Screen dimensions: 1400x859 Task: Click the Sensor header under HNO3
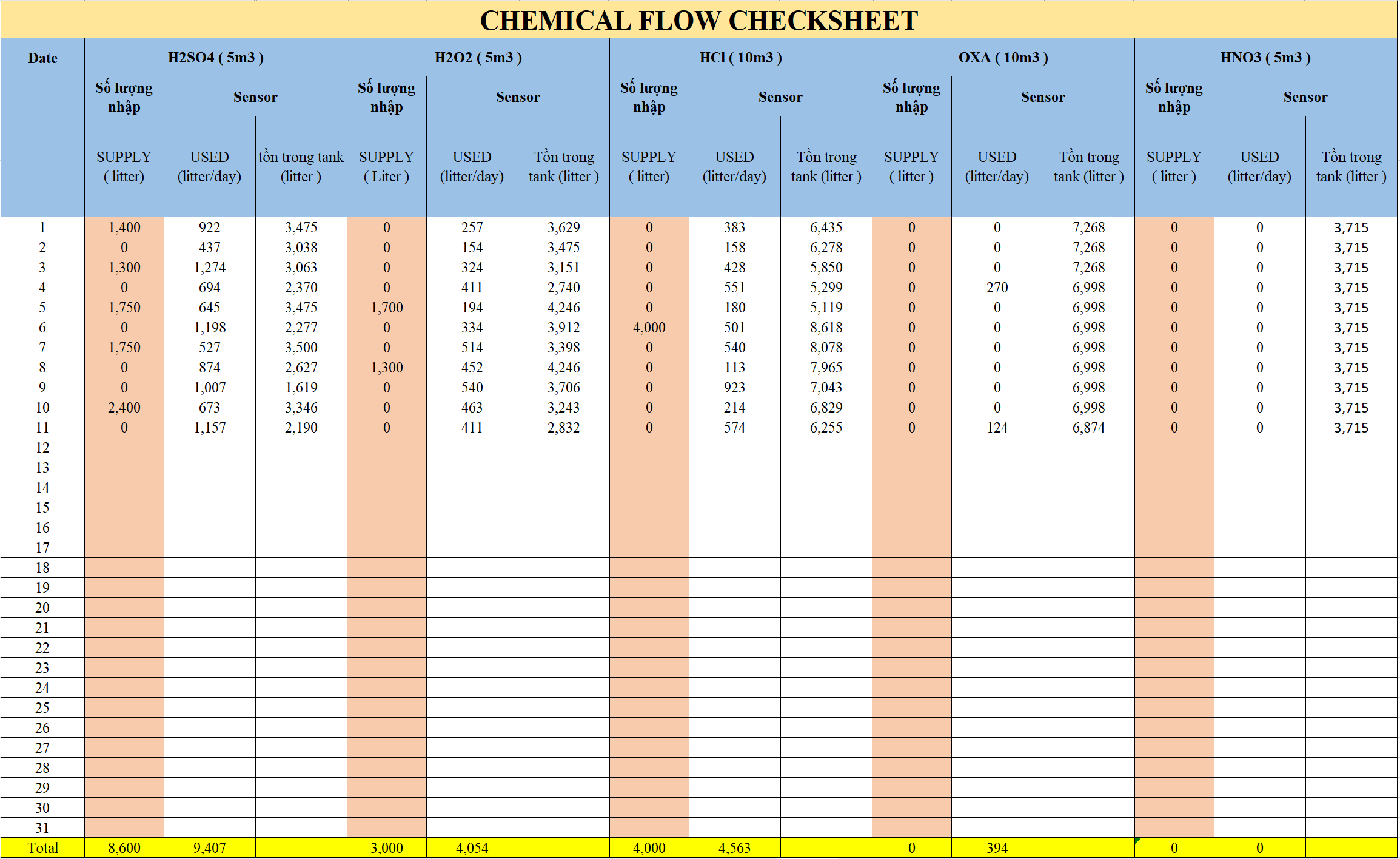(1305, 97)
